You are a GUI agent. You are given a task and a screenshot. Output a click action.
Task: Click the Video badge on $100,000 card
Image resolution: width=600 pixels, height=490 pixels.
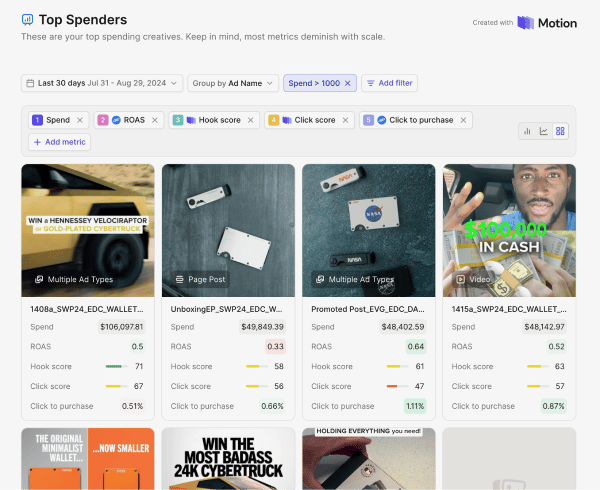click(473, 279)
